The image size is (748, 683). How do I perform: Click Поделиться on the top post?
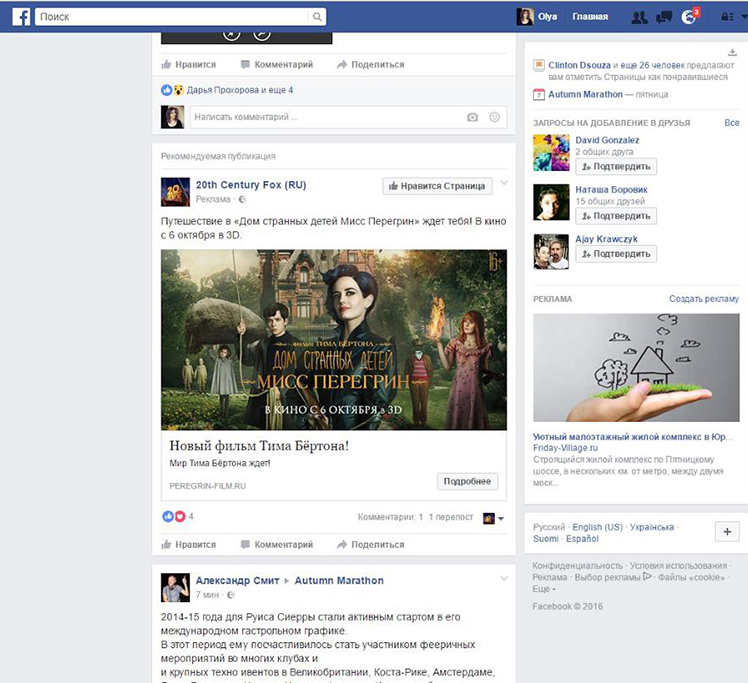tap(371, 64)
